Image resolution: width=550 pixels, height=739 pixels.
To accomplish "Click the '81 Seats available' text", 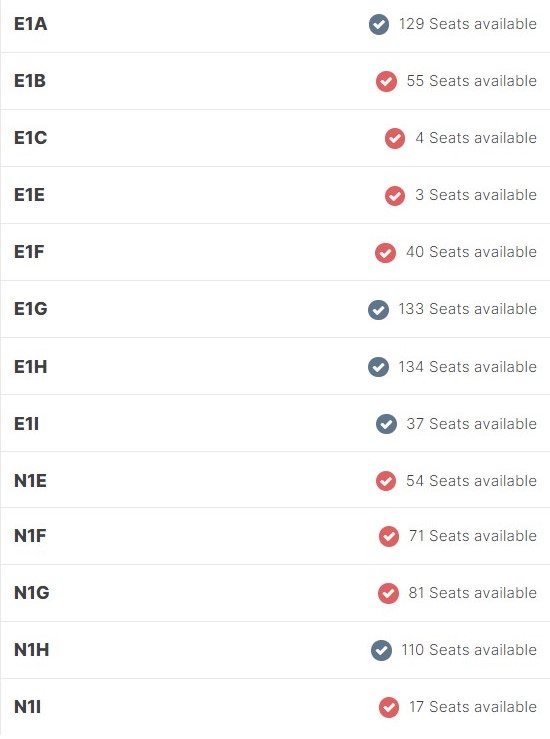I will tap(472, 592).
